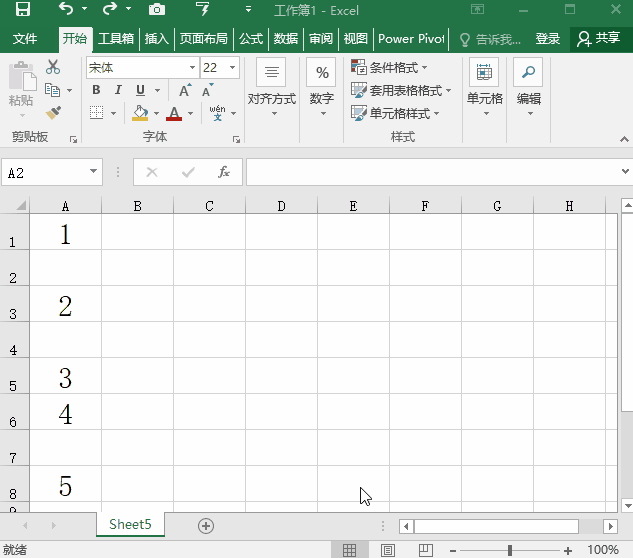Click the Cut scissors icon
Screen dimensions: 633x558
[53, 67]
